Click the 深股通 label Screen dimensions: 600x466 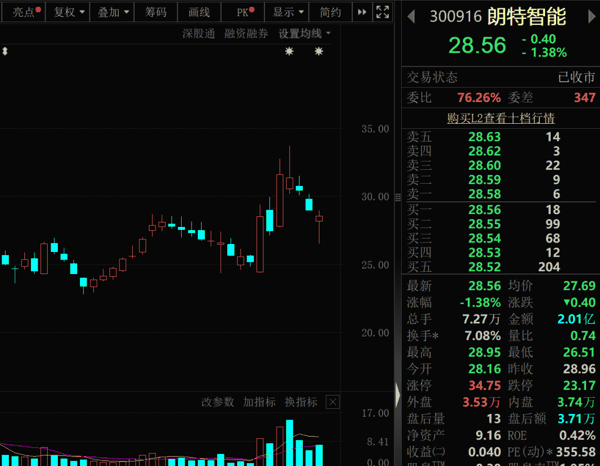(198, 34)
